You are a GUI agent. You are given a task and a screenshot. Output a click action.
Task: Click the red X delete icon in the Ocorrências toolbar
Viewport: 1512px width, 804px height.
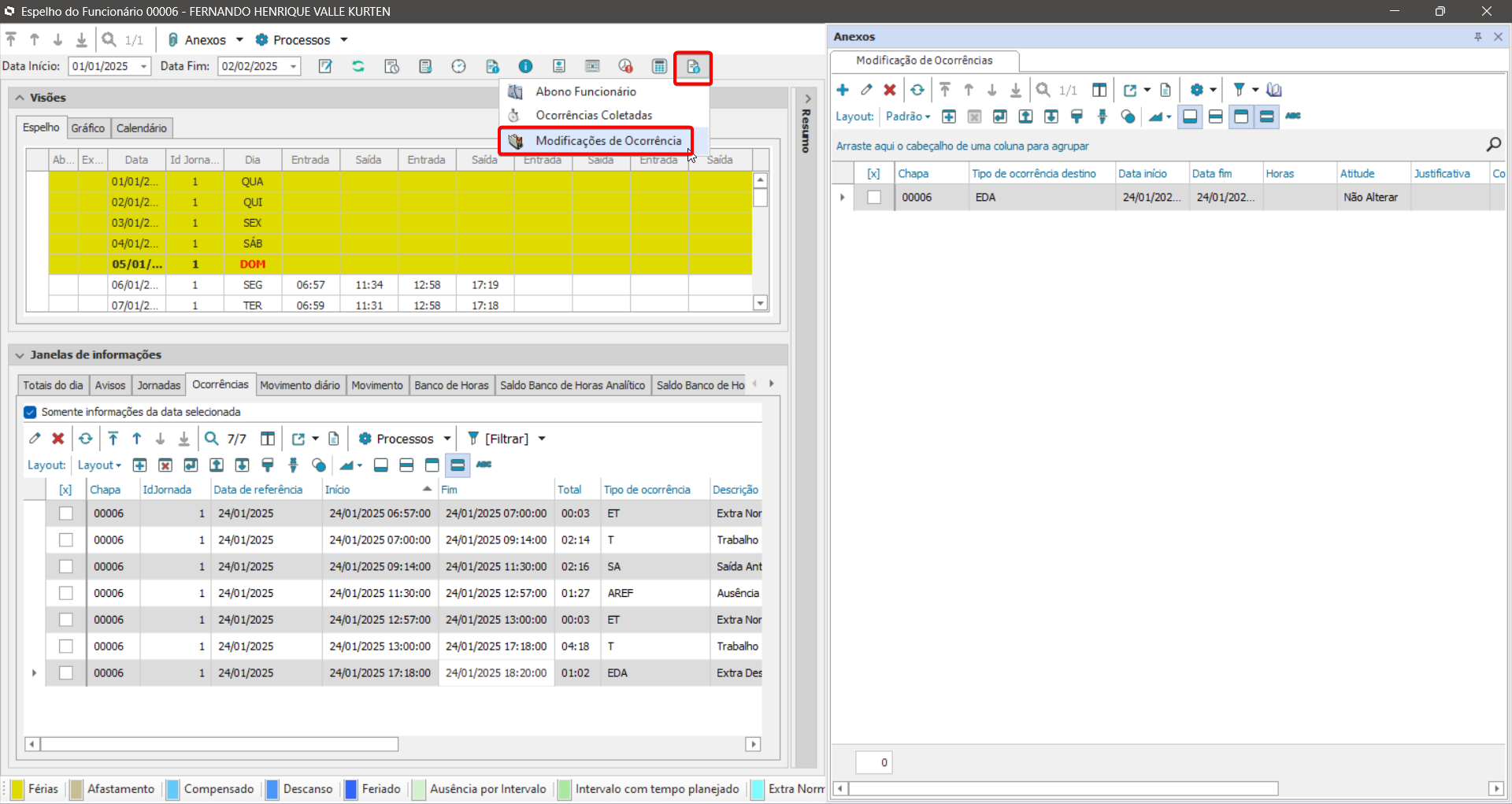click(x=58, y=439)
